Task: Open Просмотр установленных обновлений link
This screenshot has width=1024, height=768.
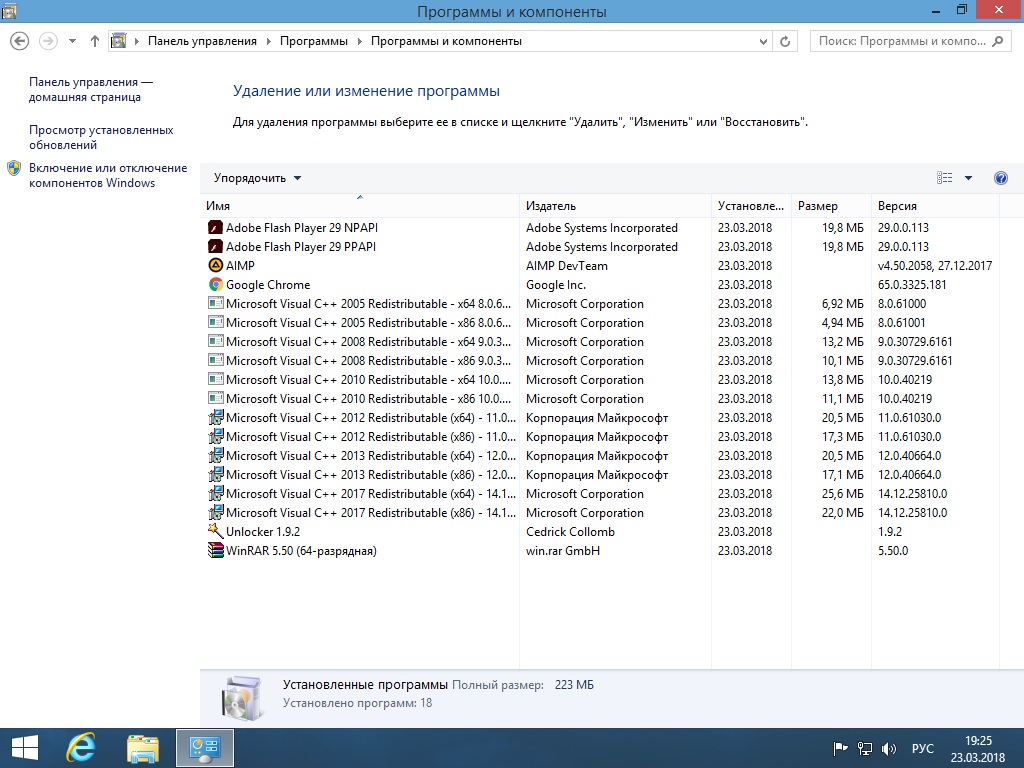Action: pyautogui.click(x=101, y=137)
